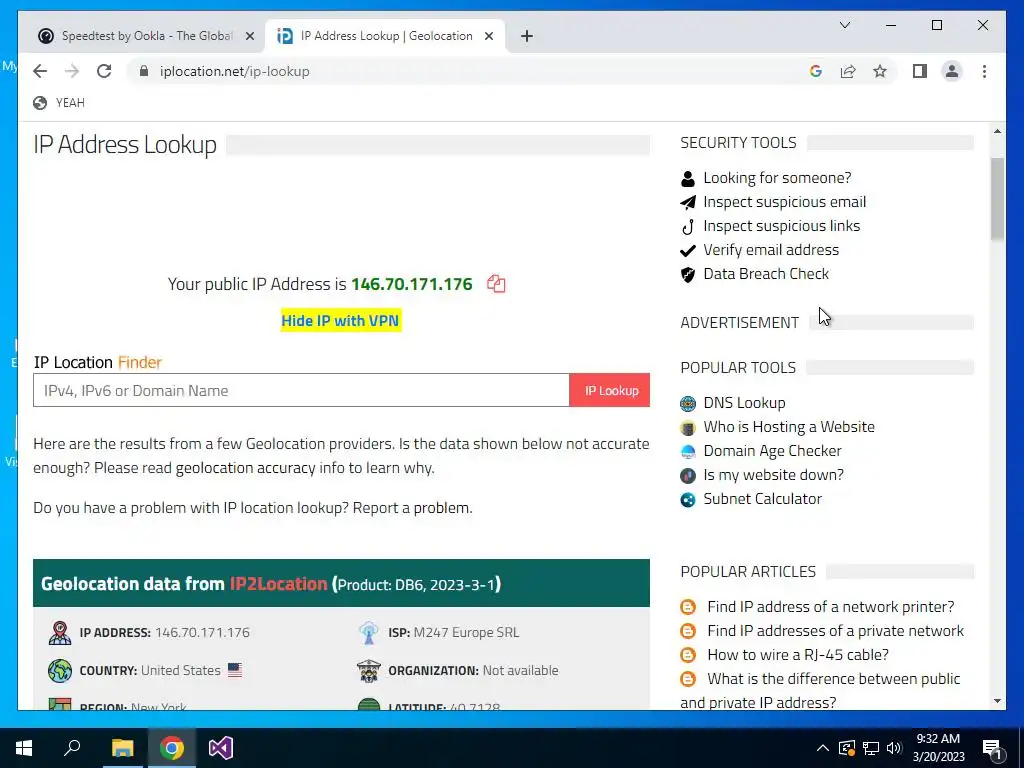Open the Windows Start menu
1024x768 pixels.
click(24, 748)
